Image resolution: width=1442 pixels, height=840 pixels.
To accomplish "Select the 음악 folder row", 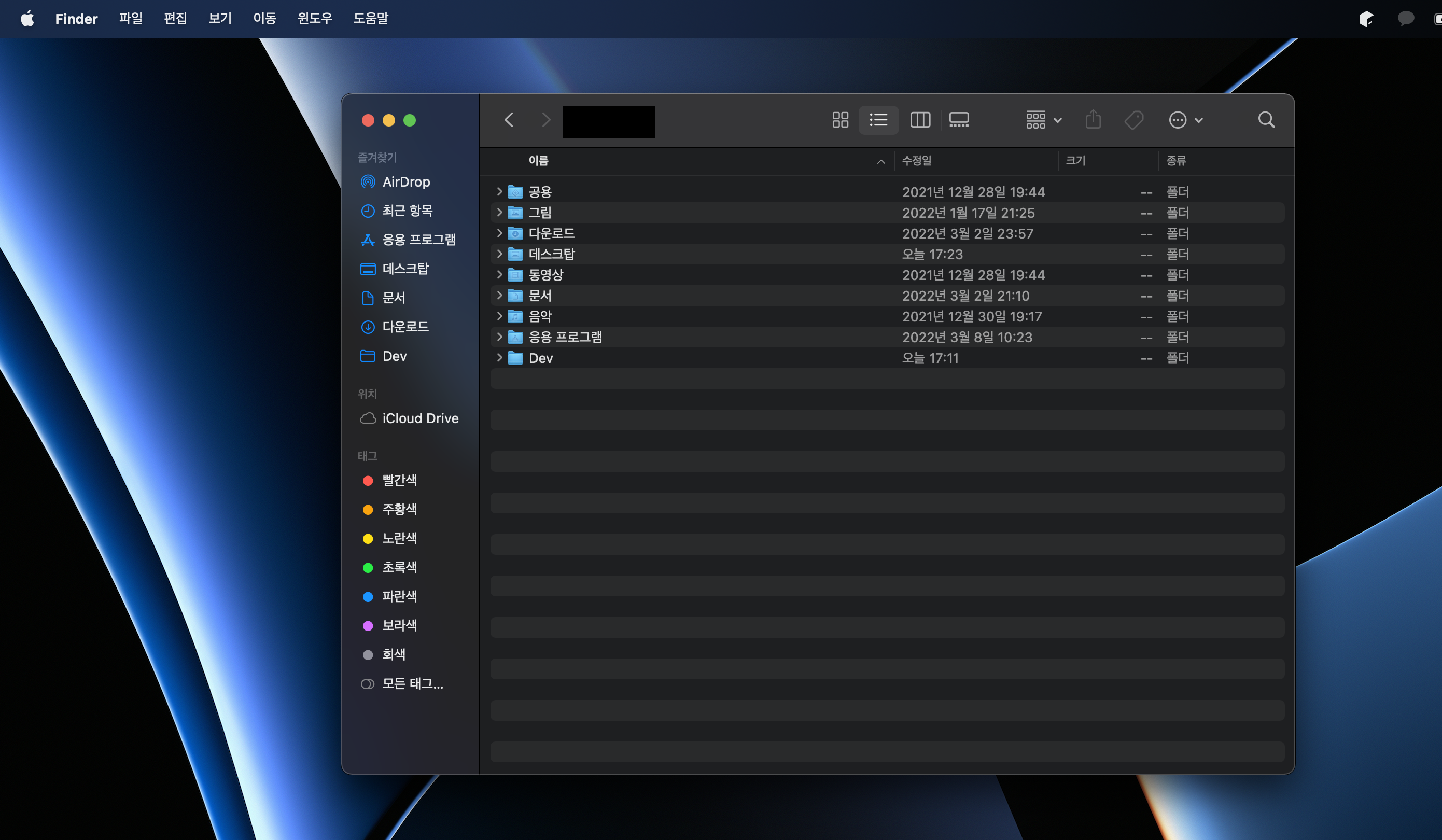I will [540, 316].
